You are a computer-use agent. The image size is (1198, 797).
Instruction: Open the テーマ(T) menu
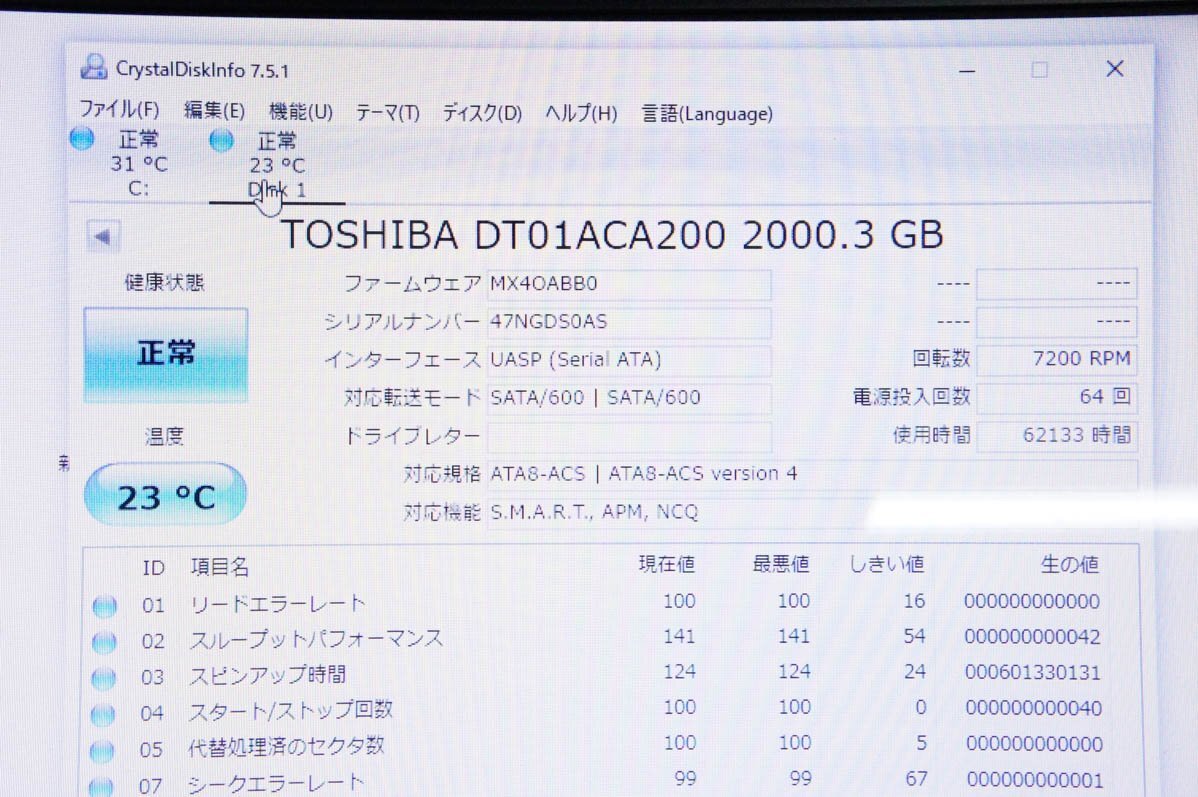click(387, 113)
